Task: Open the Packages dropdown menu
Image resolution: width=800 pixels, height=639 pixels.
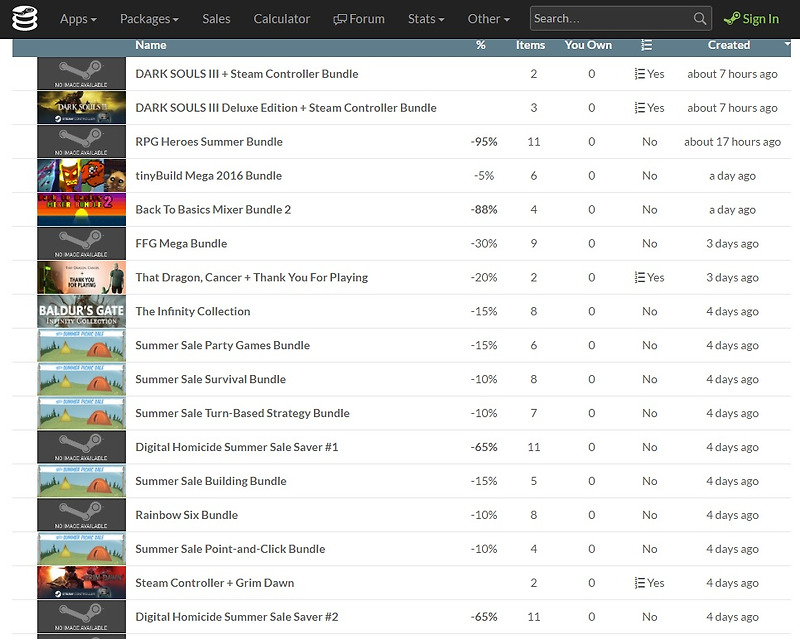Action: [x=149, y=19]
